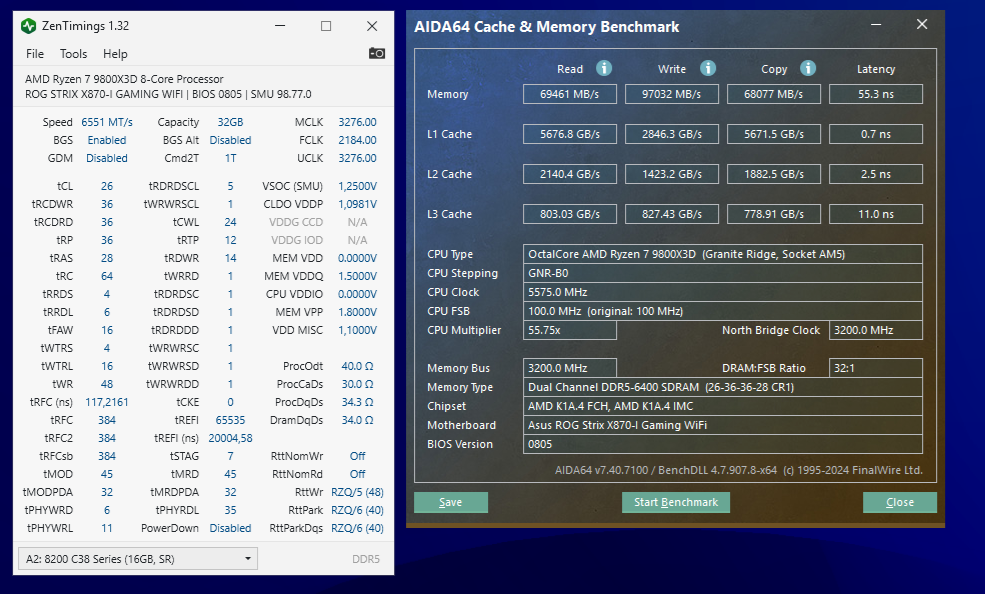Open the Help menu in ZenTimings
Viewport: 985px width, 594px height.
(x=115, y=54)
